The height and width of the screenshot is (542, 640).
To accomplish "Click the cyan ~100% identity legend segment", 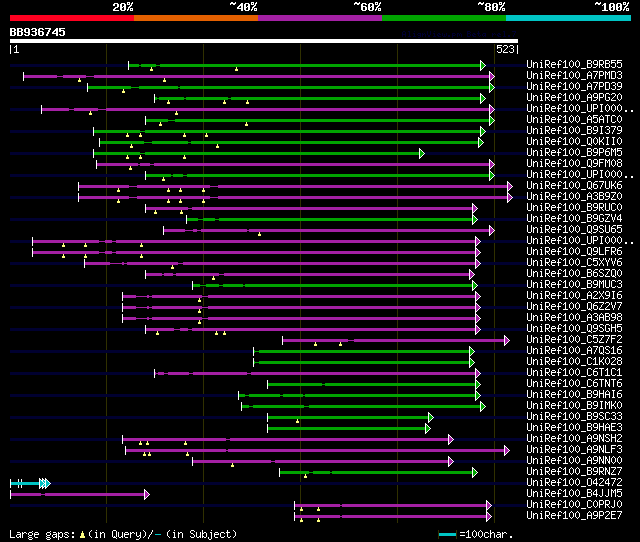I will point(568,18).
